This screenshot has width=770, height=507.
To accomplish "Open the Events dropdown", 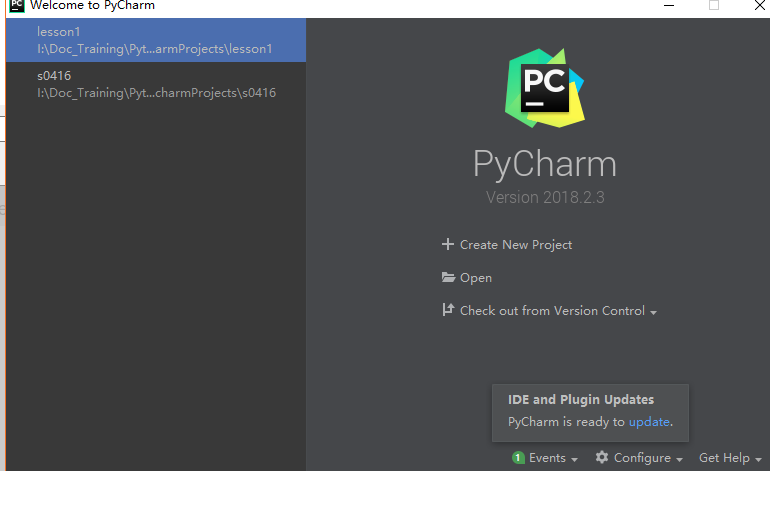I will (553, 458).
